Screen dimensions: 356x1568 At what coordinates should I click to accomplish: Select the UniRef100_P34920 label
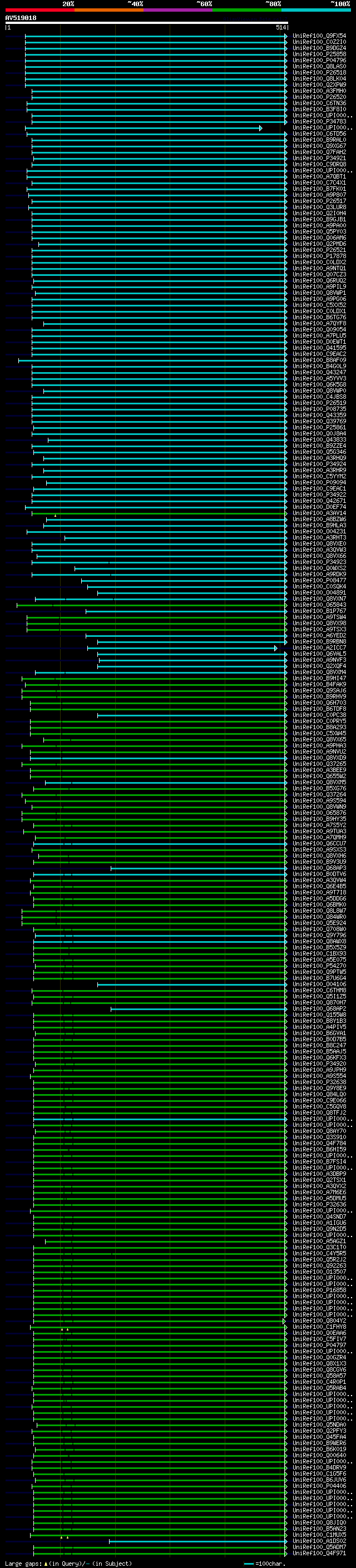click(x=319, y=1064)
